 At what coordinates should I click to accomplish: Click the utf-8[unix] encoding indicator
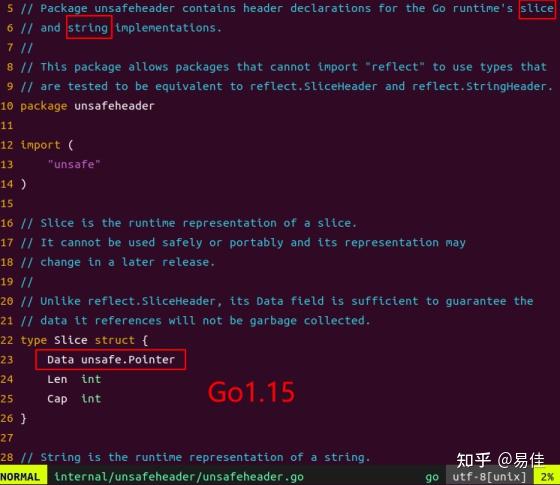point(489,477)
